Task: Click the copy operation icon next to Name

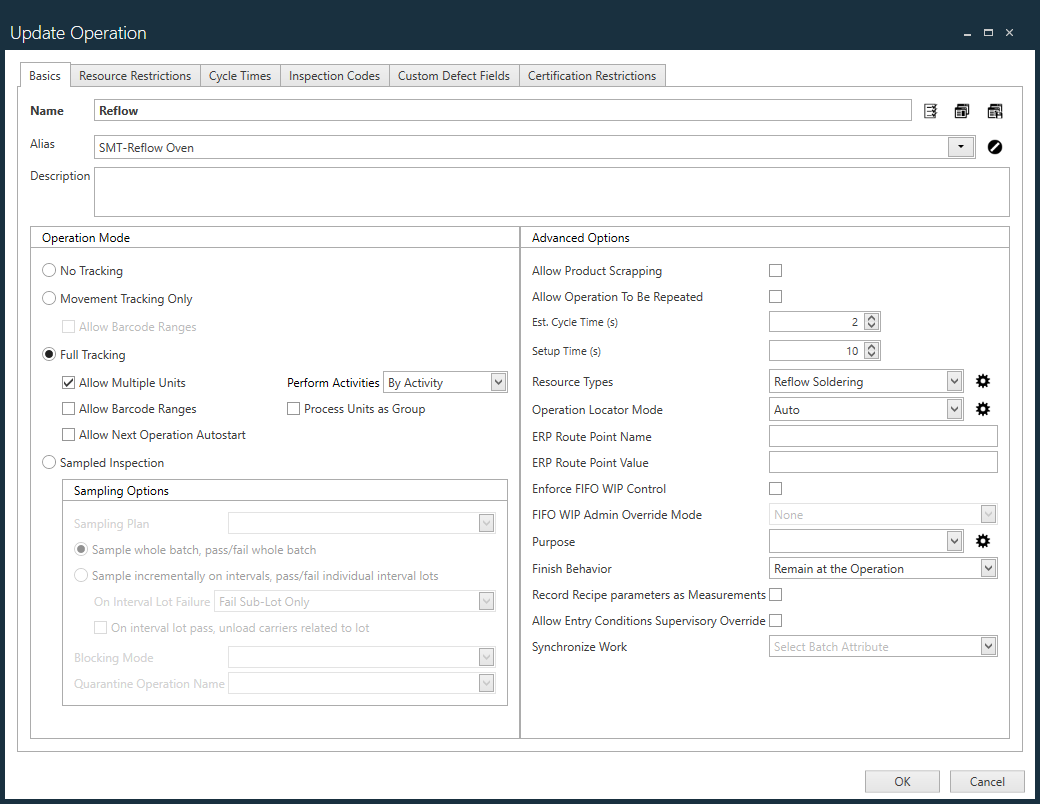Action: pyautogui.click(x=962, y=110)
